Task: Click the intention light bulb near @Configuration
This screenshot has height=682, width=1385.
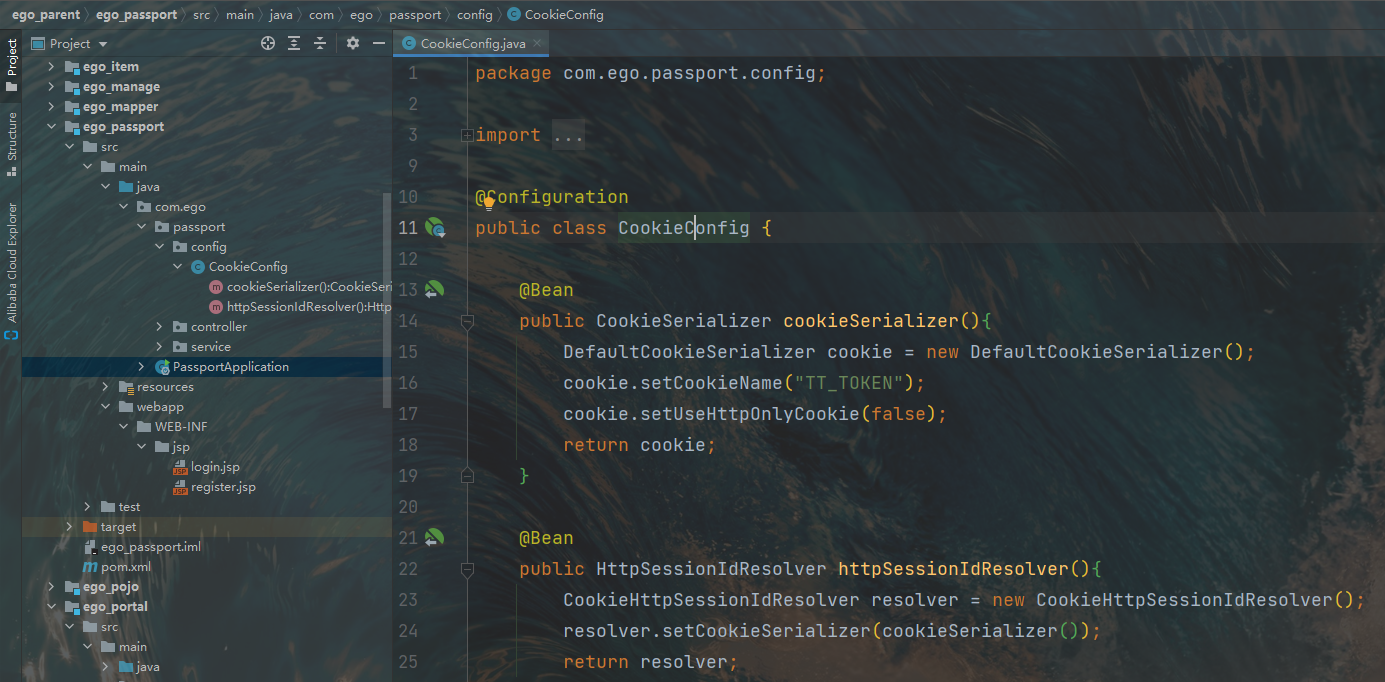Action: pyautogui.click(x=489, y=203)
